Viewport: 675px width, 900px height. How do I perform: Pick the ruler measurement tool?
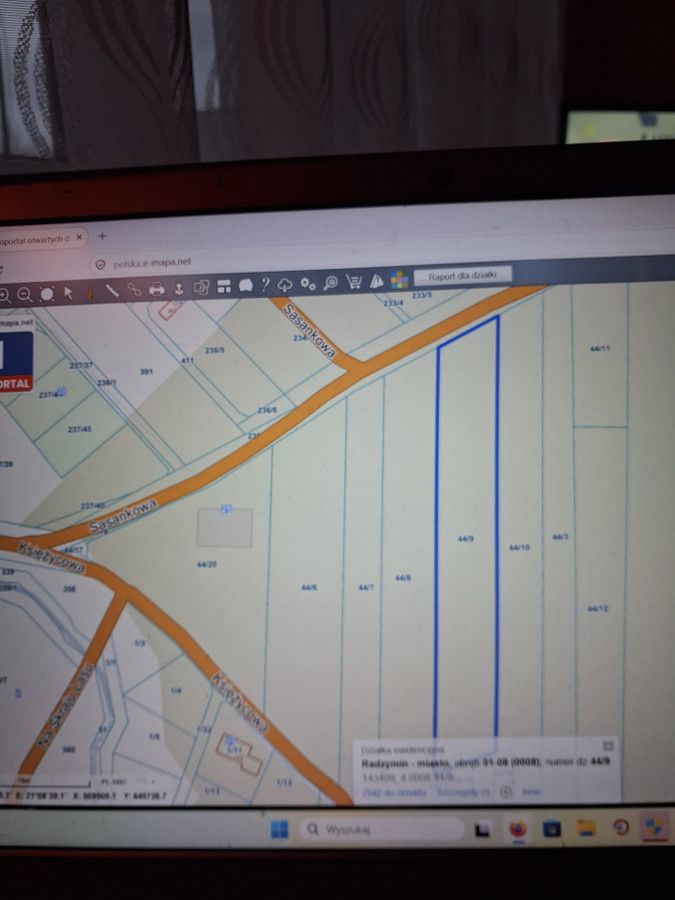pos(112,292)
